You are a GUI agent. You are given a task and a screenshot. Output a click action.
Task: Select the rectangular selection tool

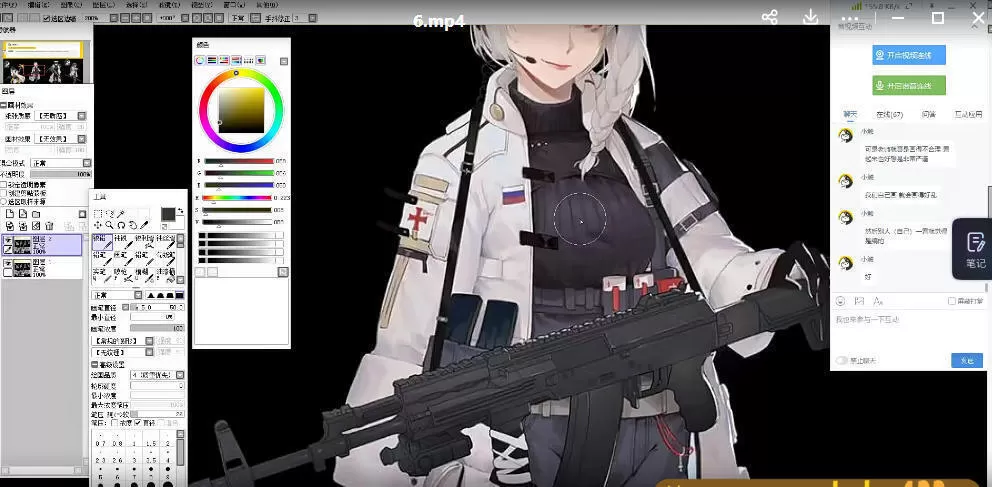click(x=98, y=213)
